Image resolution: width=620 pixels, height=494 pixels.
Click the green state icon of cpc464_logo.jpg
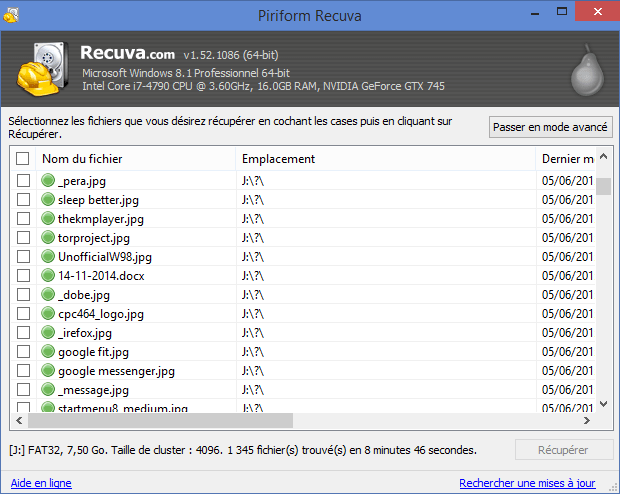tap(48, 313)
